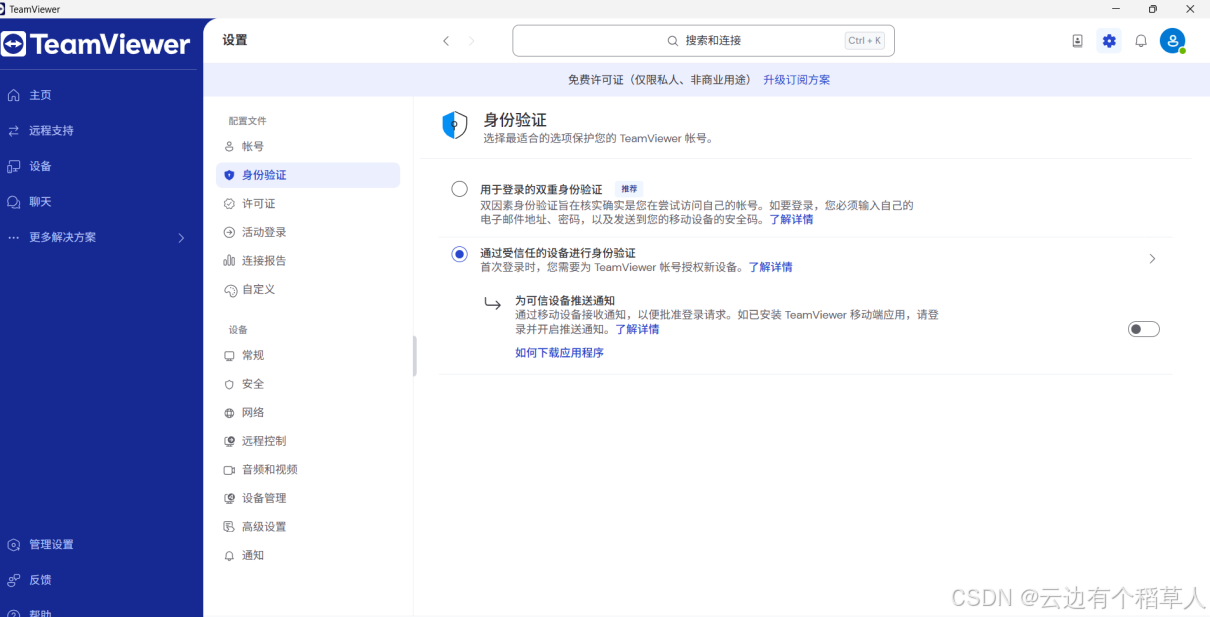Screen dimensions: 1210x617
Task: Restore down the TeamViewer window
Action: pyautogui.click(x=1152, y=9)
